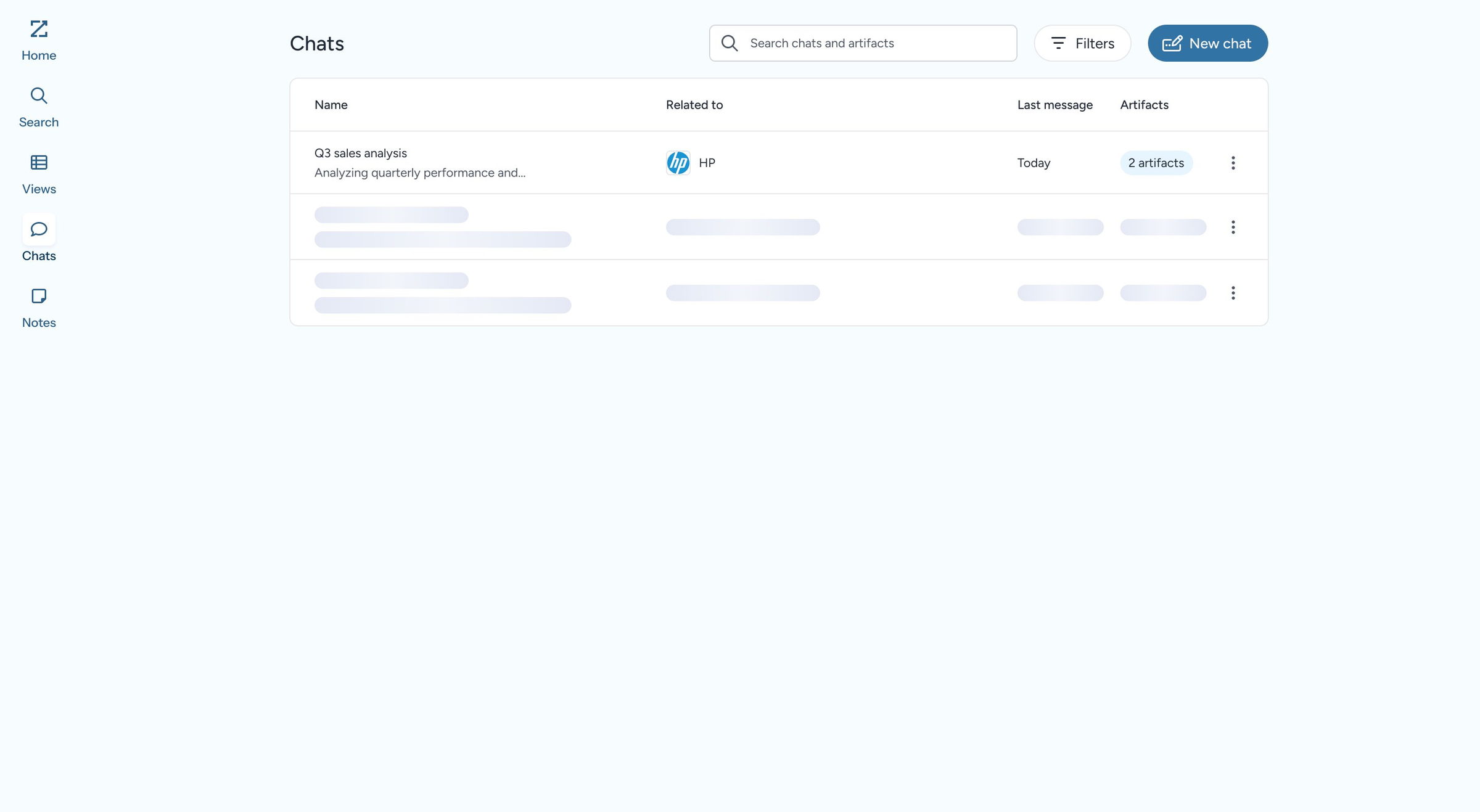Select the Chats sidebar icon
Image resolution: width=1480 pixels, height=812 pixels.
(39, 229)
